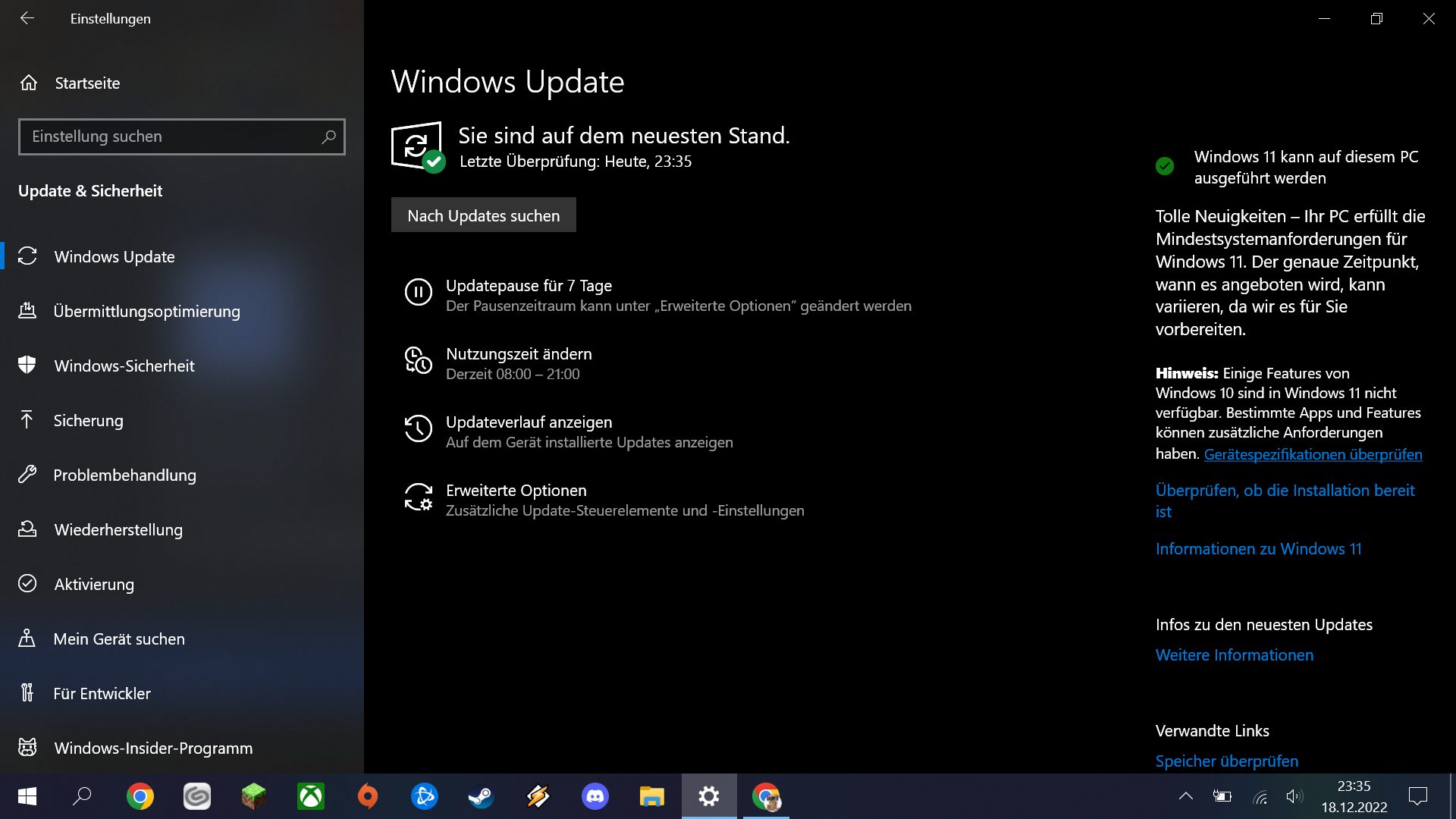The image size is (1456, 819).
Task: Click Updateverlauf anzeigen option text
Action: [x=529, y=422]
